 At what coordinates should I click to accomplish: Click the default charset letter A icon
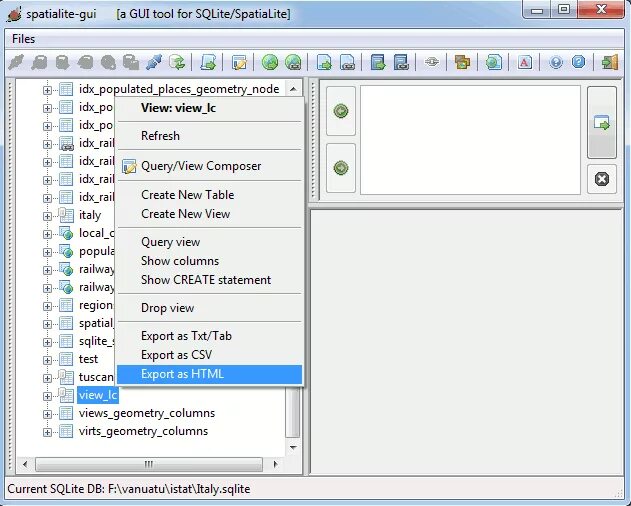tap(524, 62)
